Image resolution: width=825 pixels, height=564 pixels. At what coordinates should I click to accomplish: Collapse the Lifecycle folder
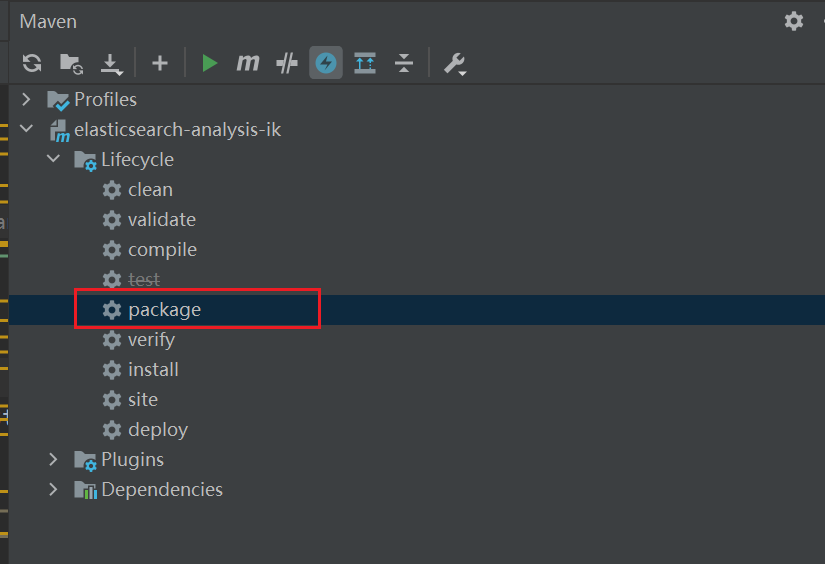click(x=53, y=158)
